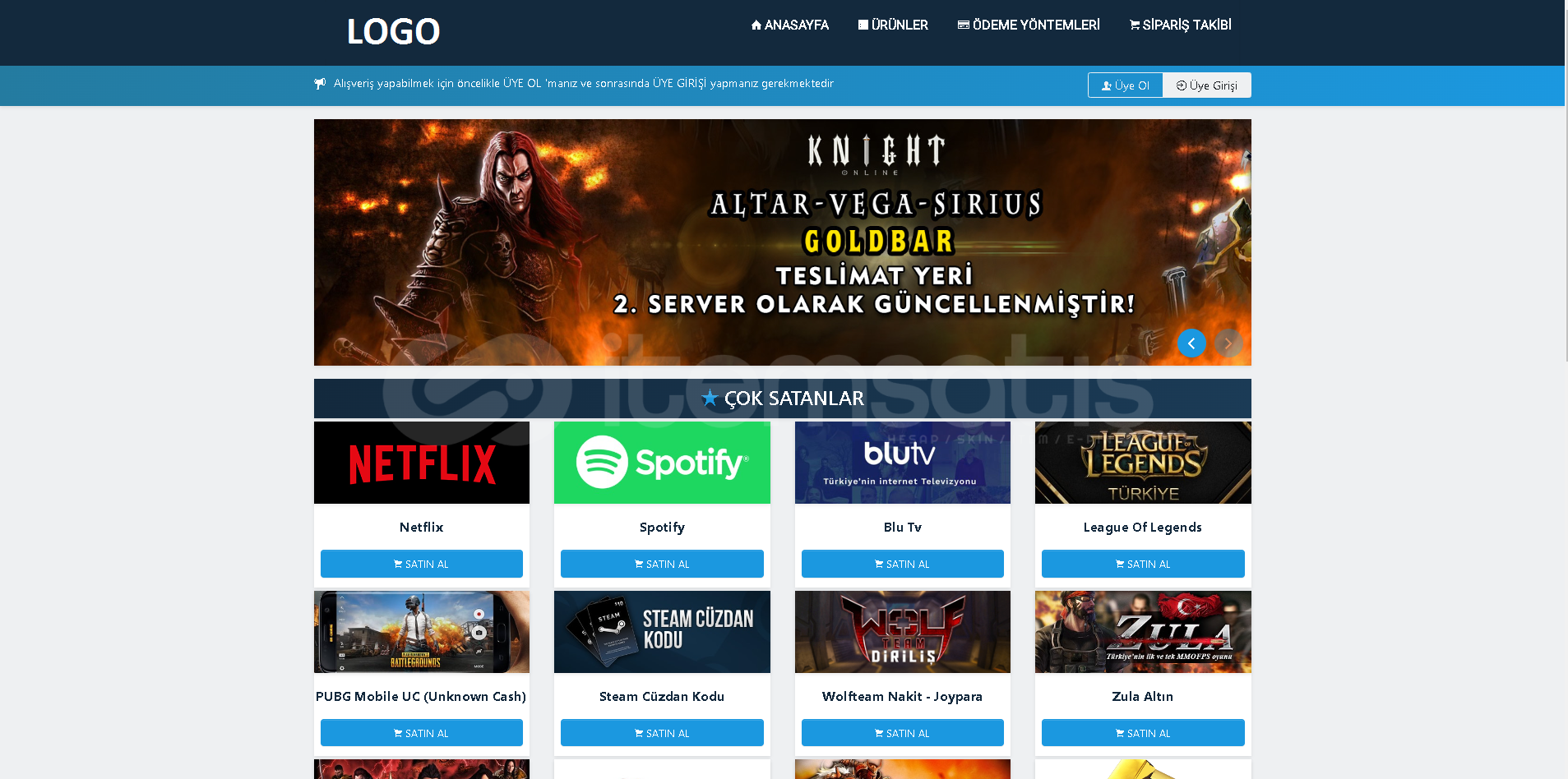
Task: Click SATIN AL under Wolfteam Nakit
Action: [x=903, y=733]
